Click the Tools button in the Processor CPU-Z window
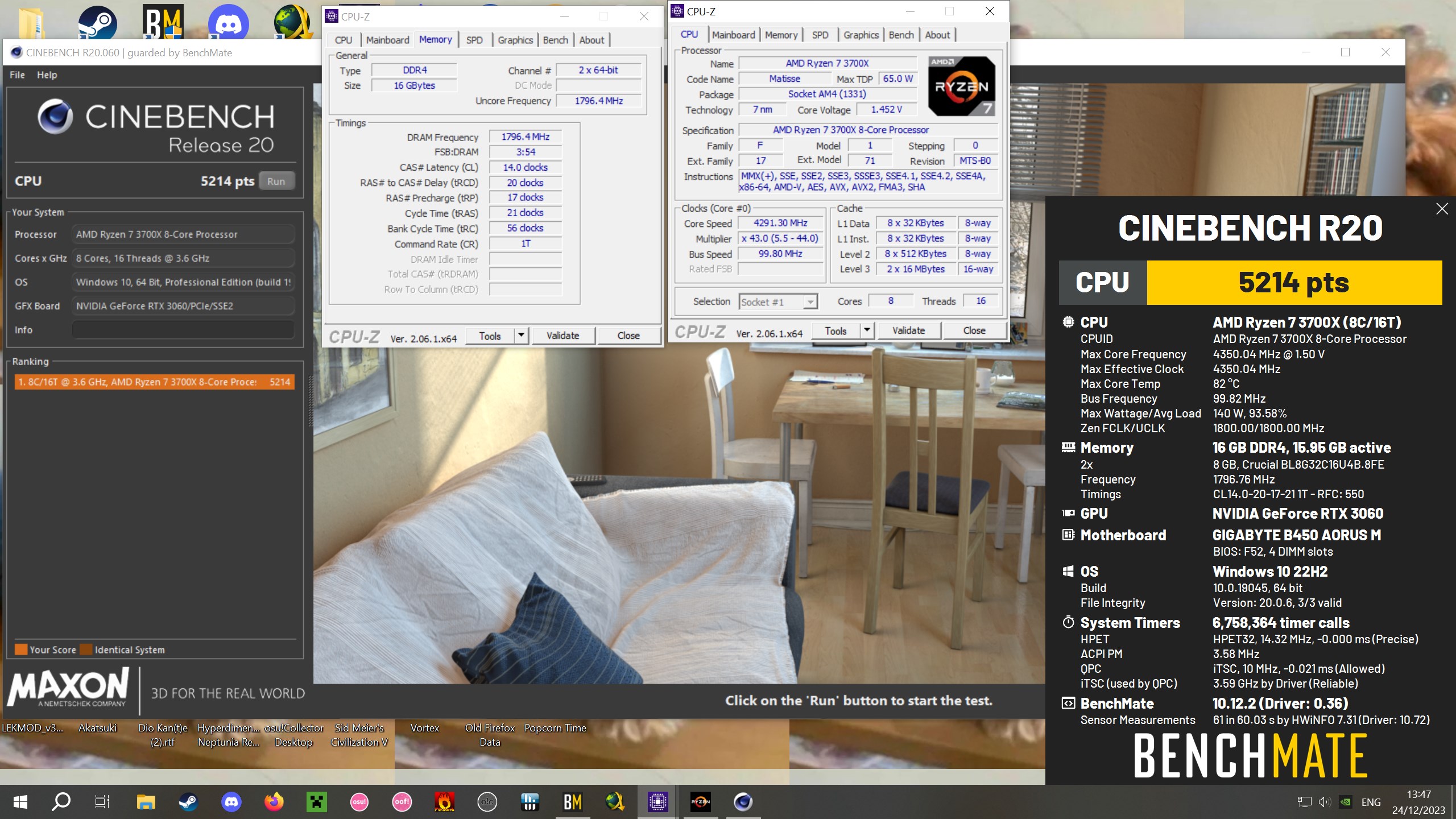This screenshot has height=819, width=1456. click(x=835, y=330)
